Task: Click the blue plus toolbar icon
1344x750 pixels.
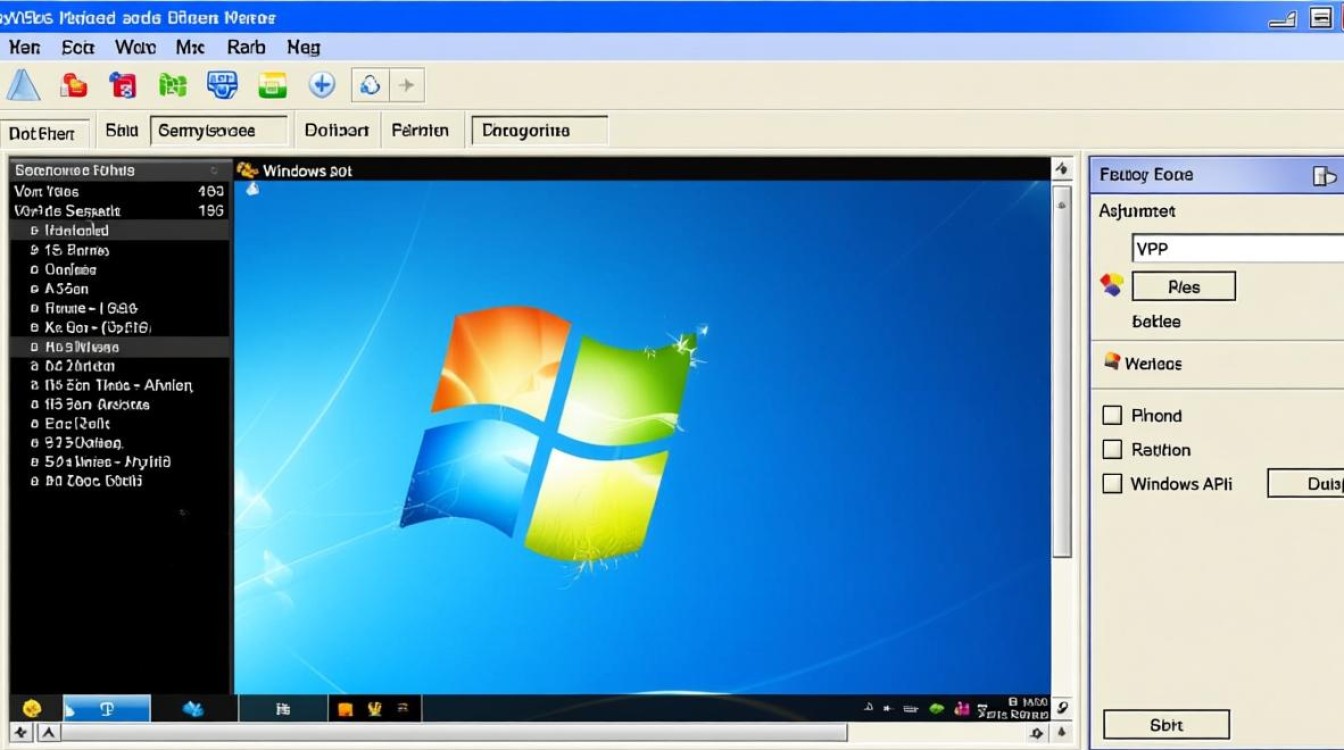Action: click(x=322, y=85)
